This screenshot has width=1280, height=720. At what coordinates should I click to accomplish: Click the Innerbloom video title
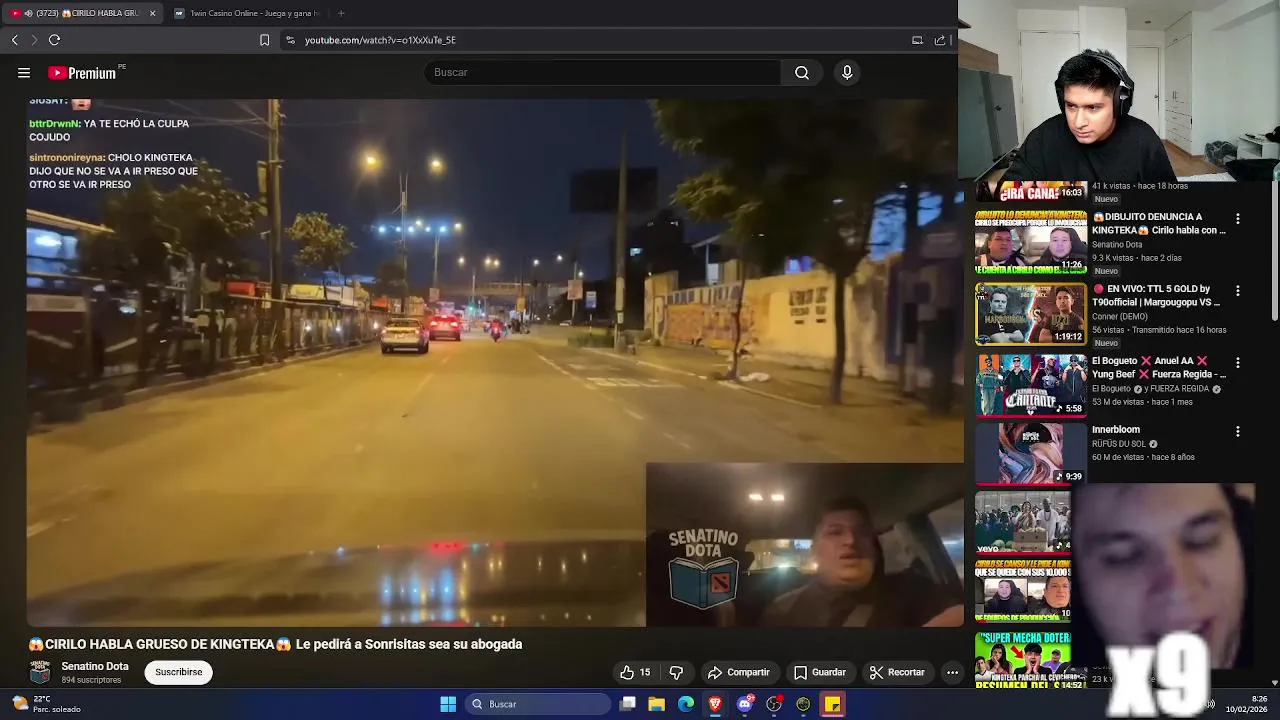(1116, 430)
